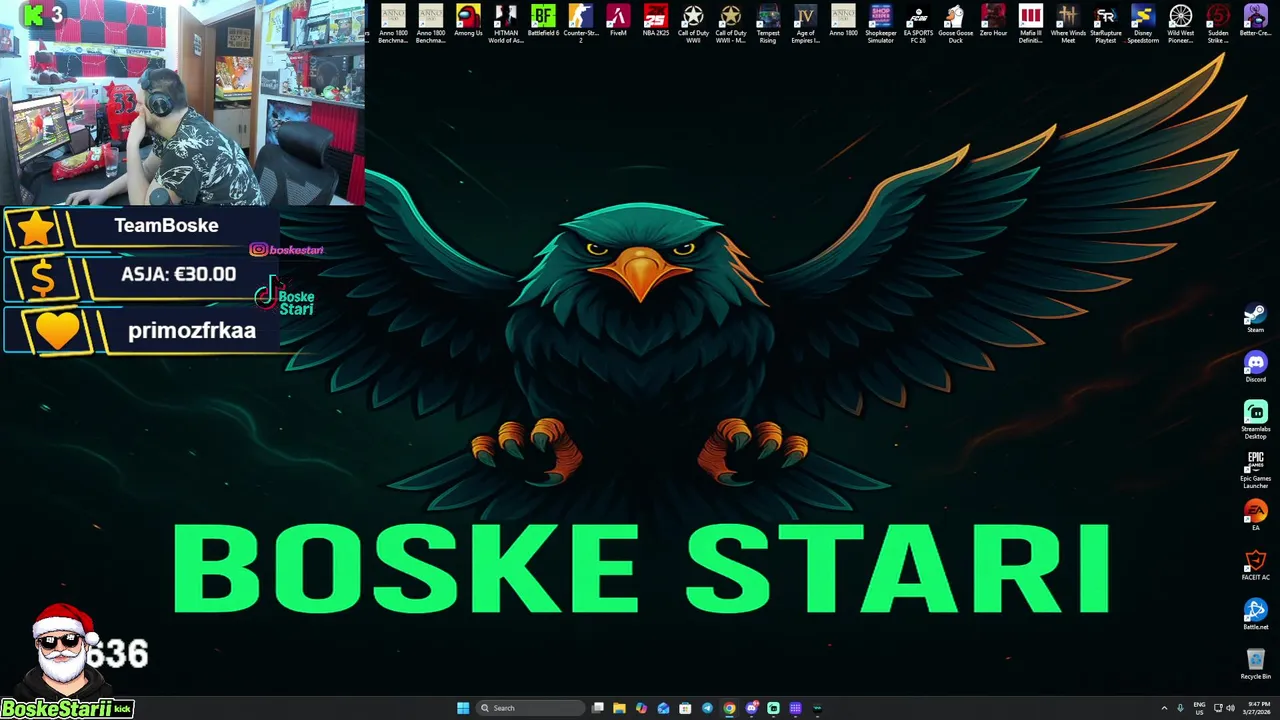Open the Among Us desktop shortcut
The height and width of the screenshot is (720, 1280).
tap(468, 21)
